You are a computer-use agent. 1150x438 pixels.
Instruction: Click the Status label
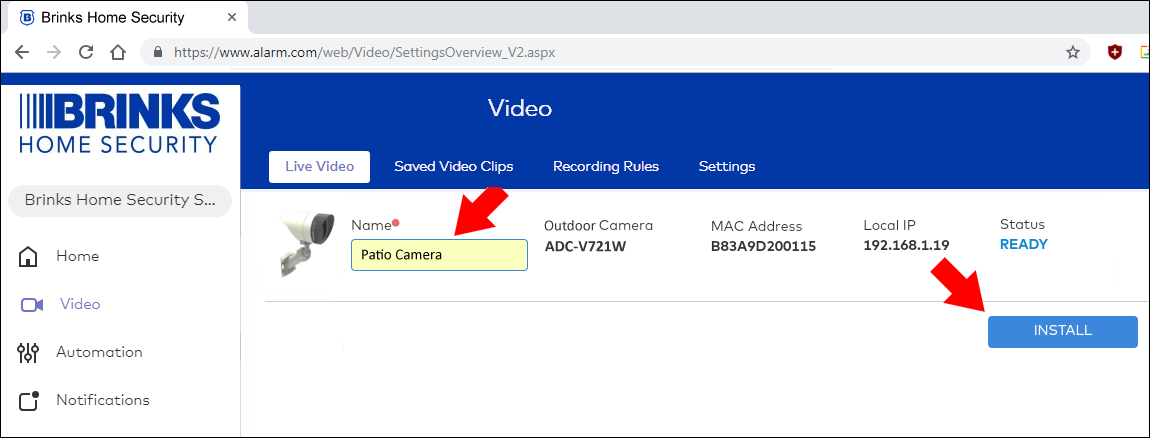tap(1022, 225)
